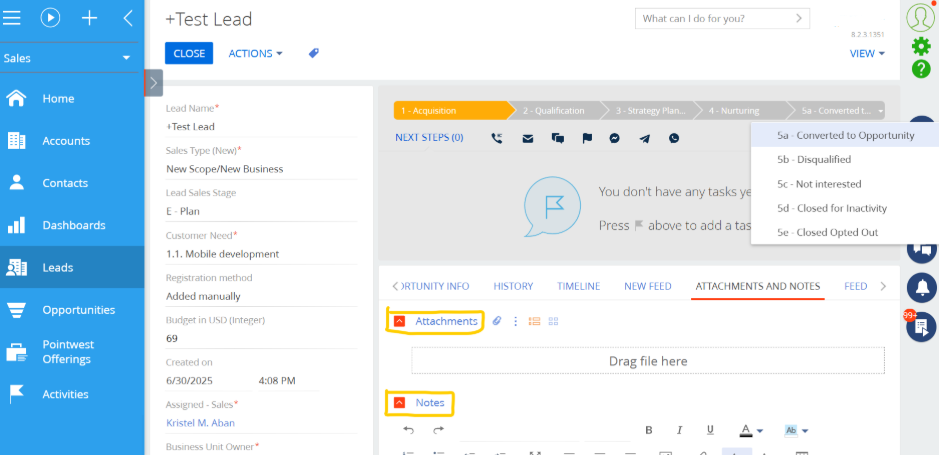Image resolution: width=939 pixels, height=456 pixels.
Task: Switch to the HISTORY tab
Action: point(513,286)
